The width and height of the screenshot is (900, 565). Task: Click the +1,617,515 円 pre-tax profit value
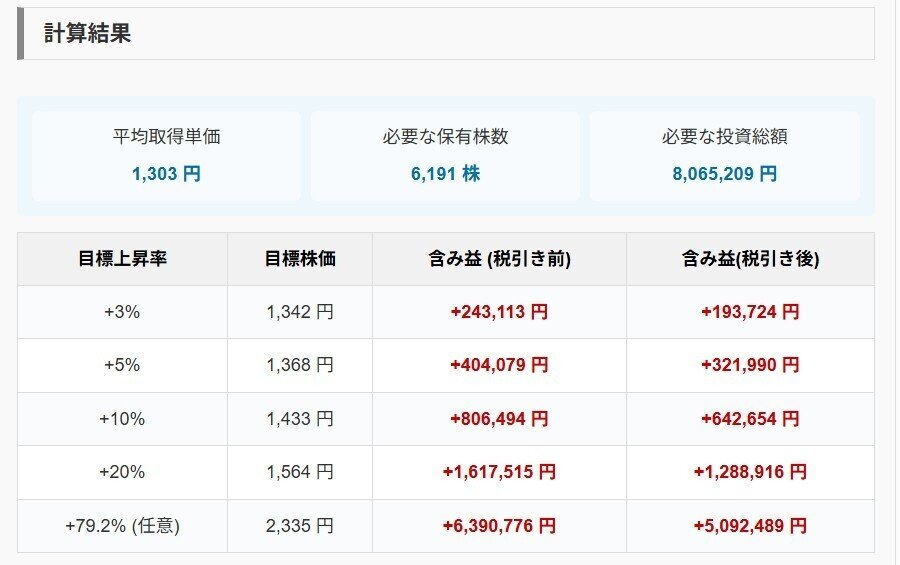pyautogui.click(x=499, y=472)
